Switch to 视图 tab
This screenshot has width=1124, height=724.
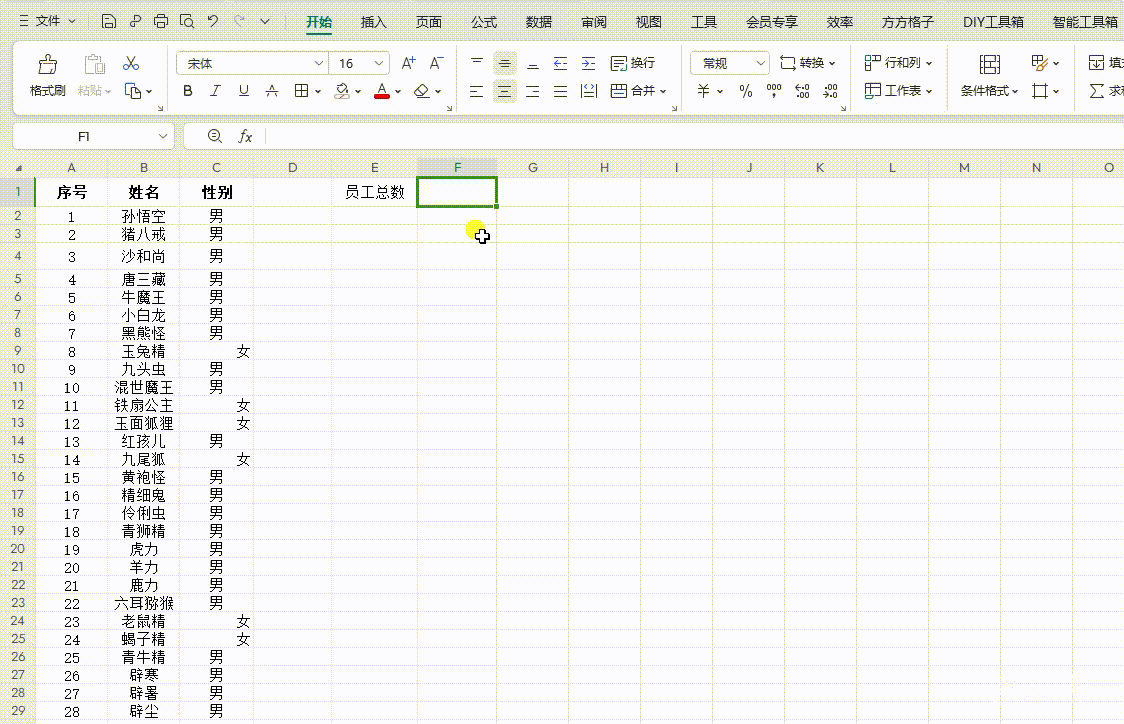click(649, 22)
